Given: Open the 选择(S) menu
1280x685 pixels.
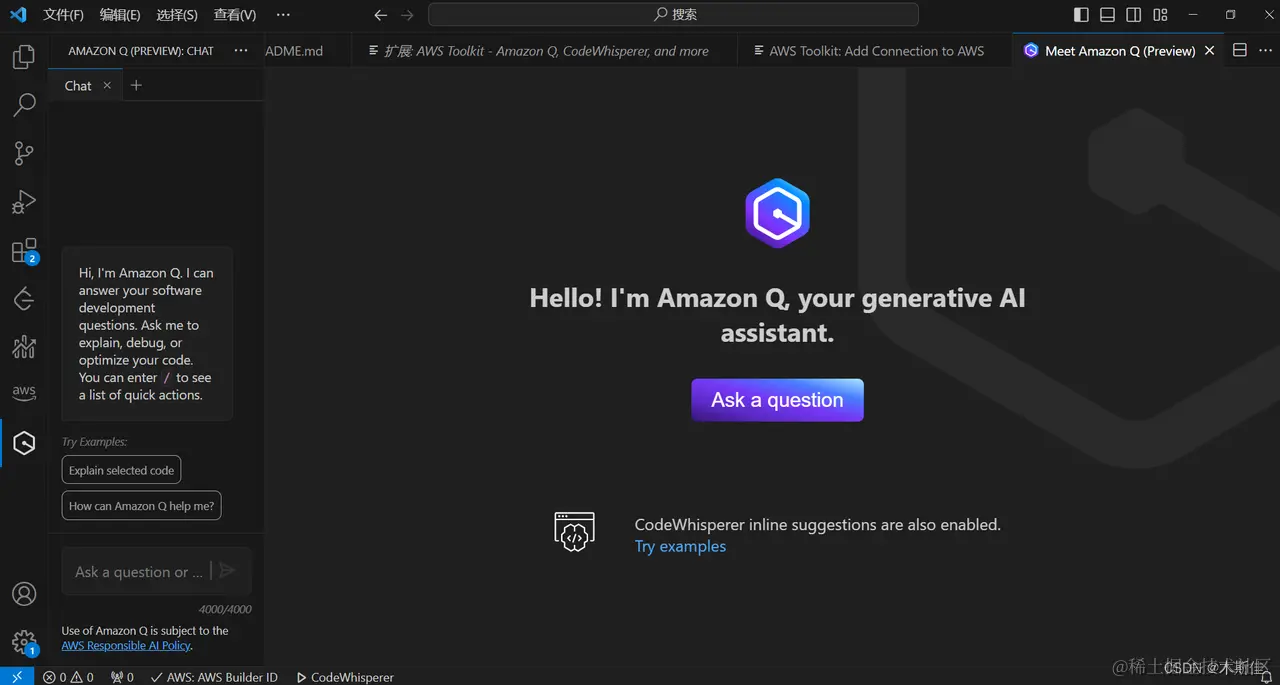Looking at the screenshot, I should (177, 15).
